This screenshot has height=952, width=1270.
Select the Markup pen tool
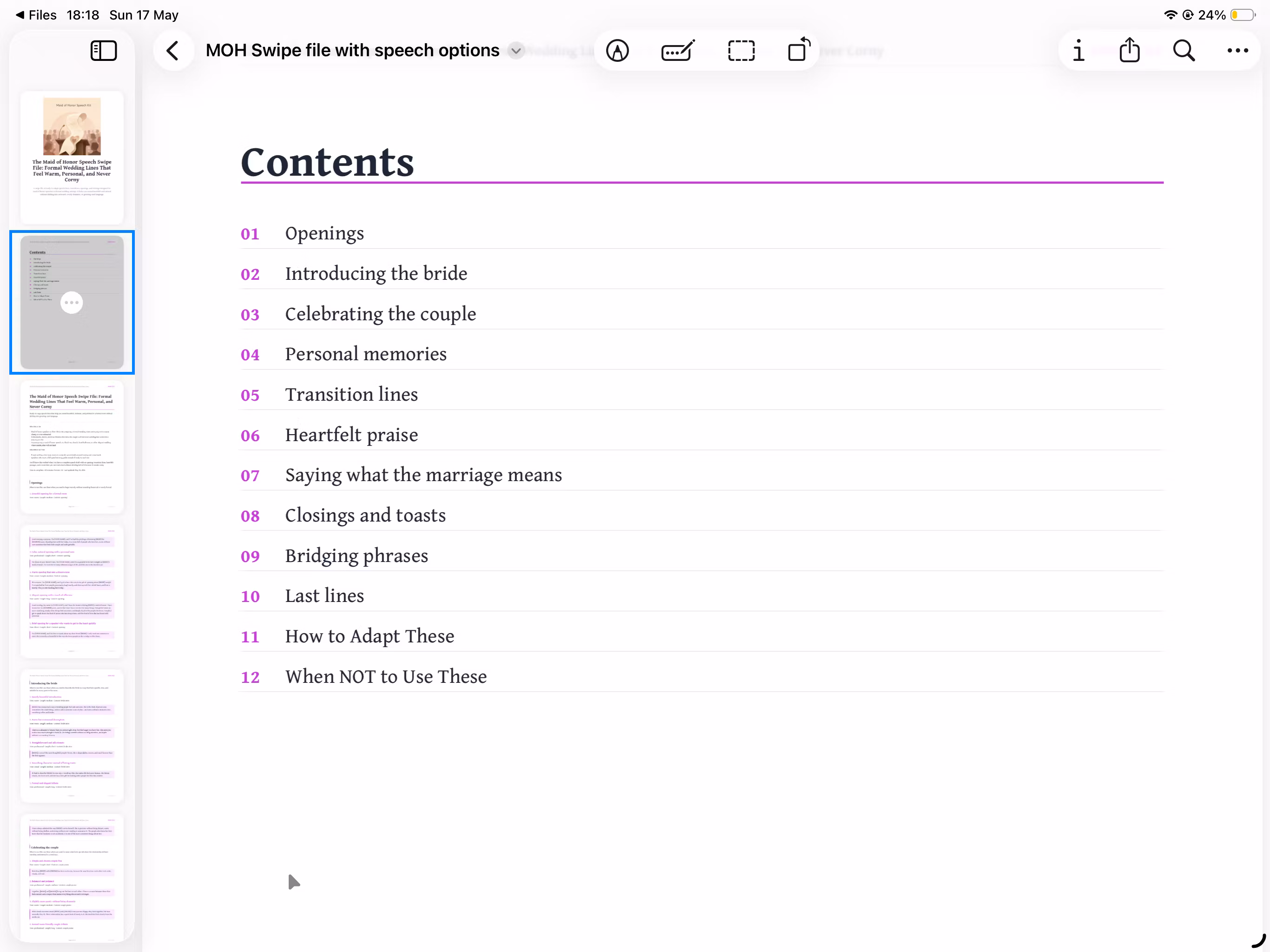(618, 51)
